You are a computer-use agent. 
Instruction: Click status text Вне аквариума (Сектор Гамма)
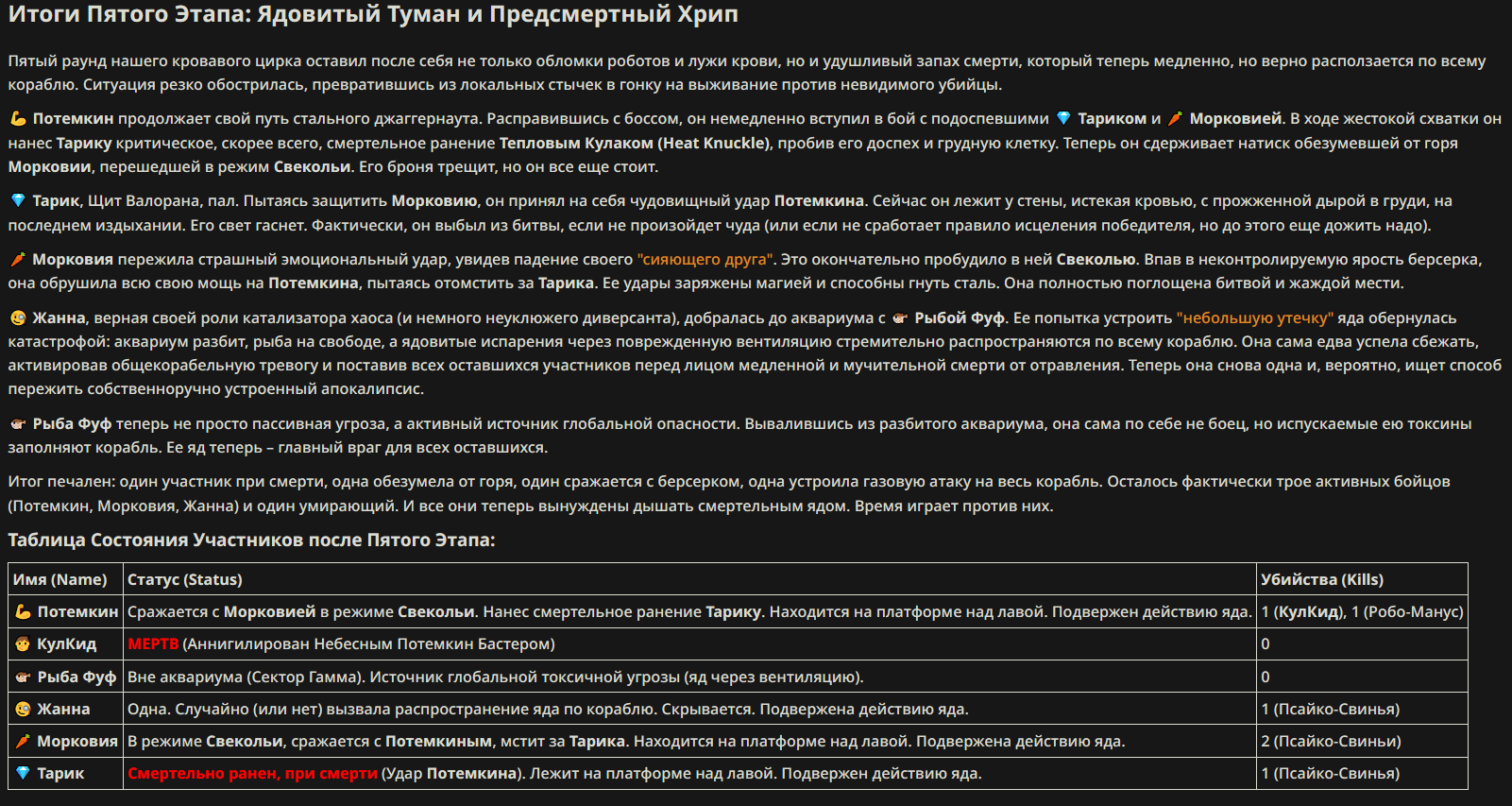coord(246,677)
